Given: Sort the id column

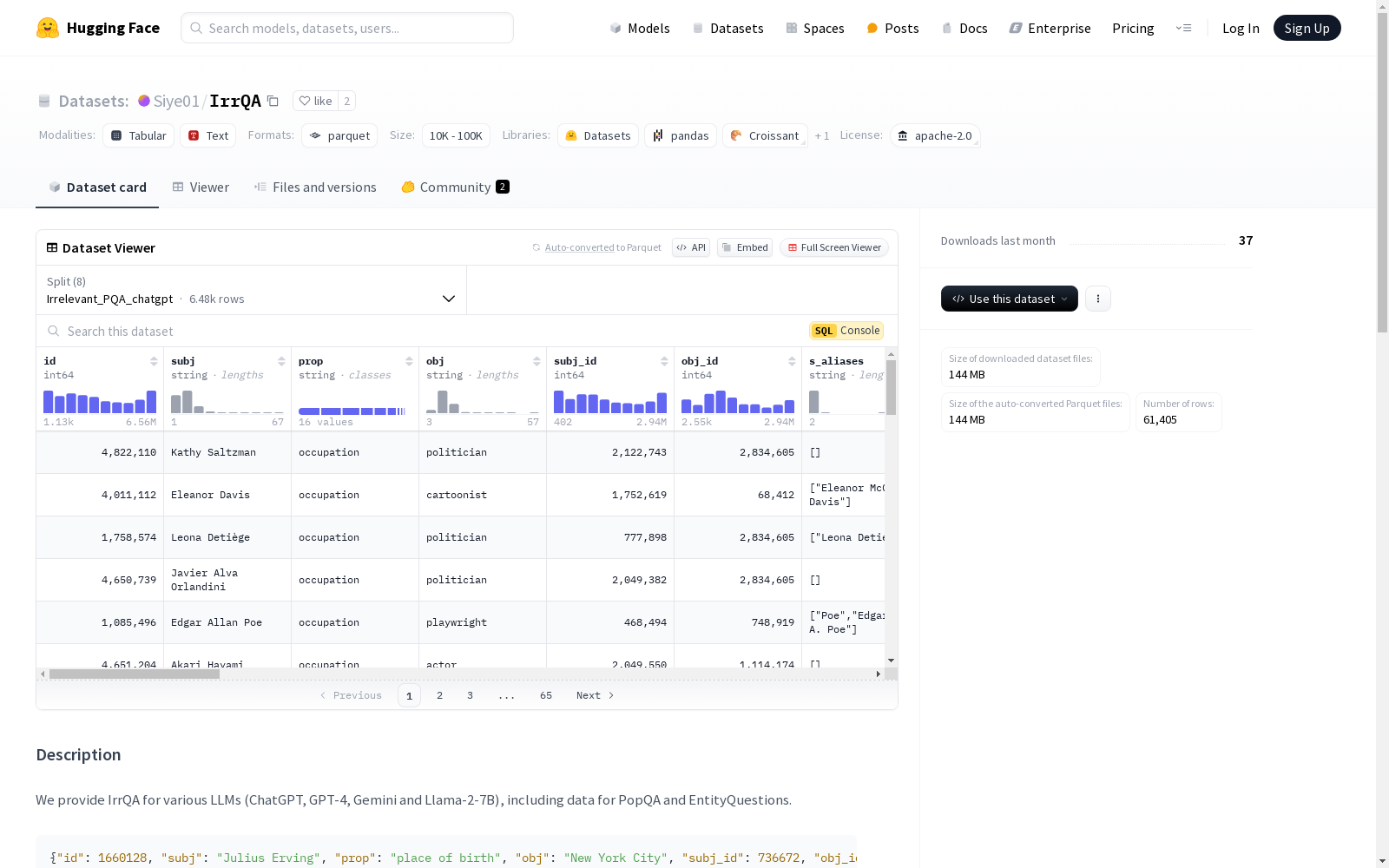Looking at the screenshot, I should [x=154, y=361].
